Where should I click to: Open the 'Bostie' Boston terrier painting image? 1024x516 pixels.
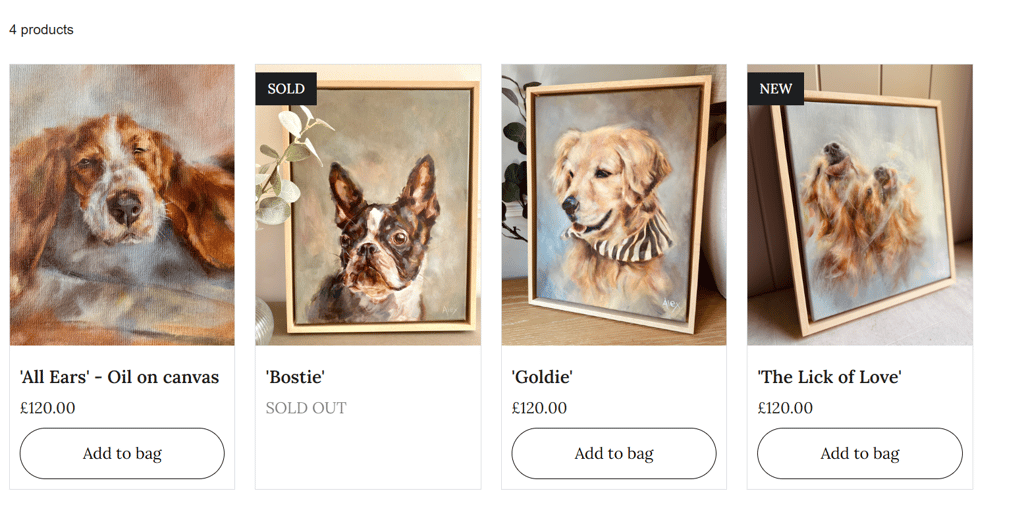368,204
